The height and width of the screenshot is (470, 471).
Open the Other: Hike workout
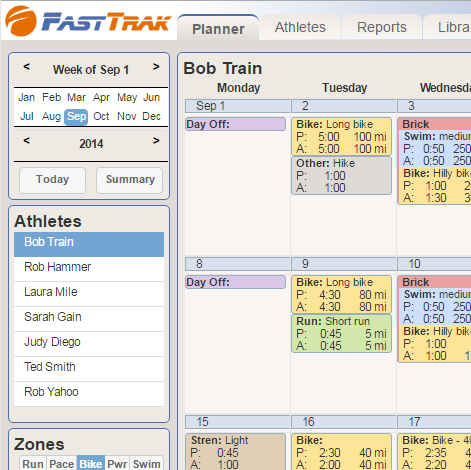pyautogui.click(x=341, y=175)
